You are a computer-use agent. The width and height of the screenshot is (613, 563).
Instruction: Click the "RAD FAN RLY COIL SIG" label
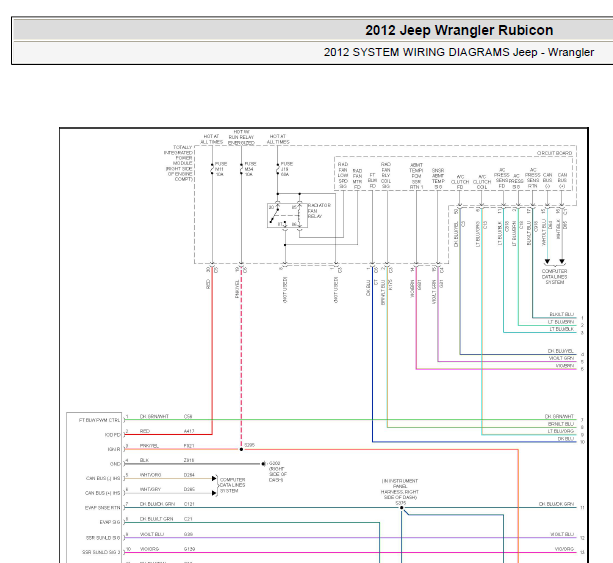pyautogui.click(x=386, y=175)
